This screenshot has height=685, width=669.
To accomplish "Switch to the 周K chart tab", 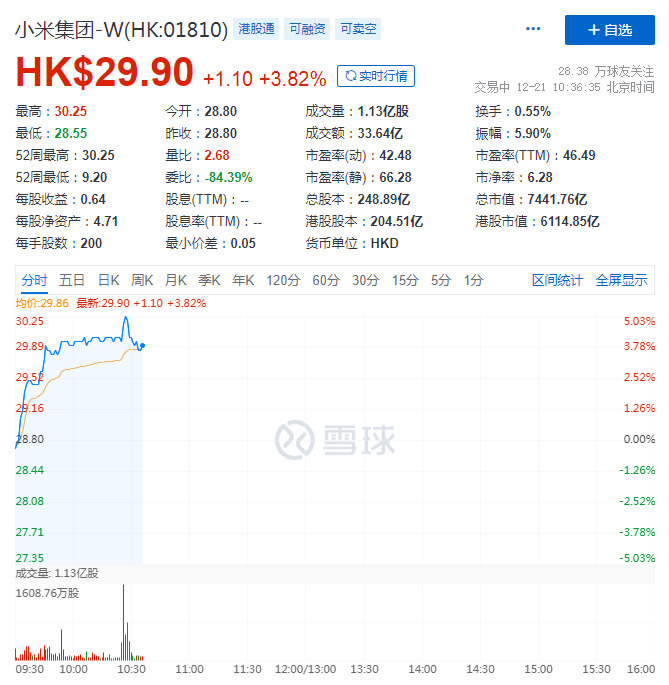I will (x=142, y=280).
